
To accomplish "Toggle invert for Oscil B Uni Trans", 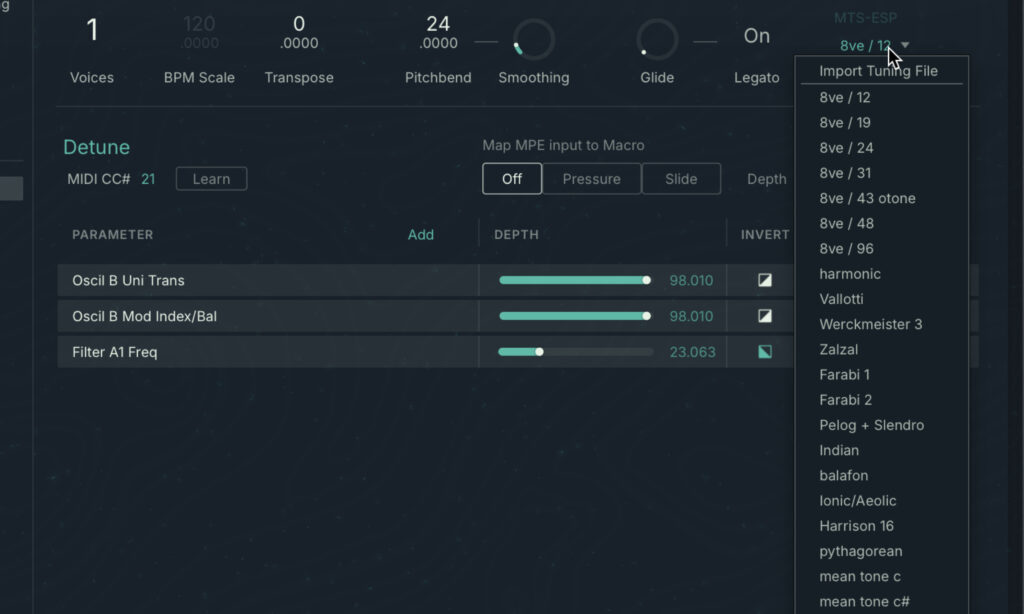I will [x=765, y=281].
